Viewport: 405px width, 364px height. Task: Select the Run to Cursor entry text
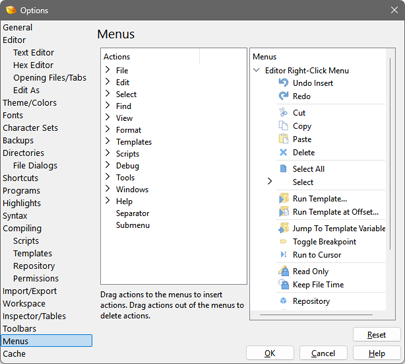[317, 255]
